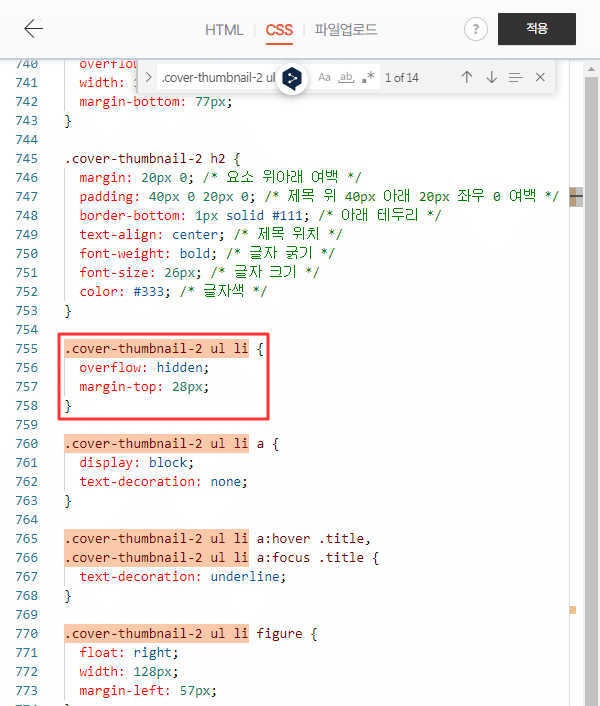Click 'font-weight: bold;' declaration

[x=148, y=253]
